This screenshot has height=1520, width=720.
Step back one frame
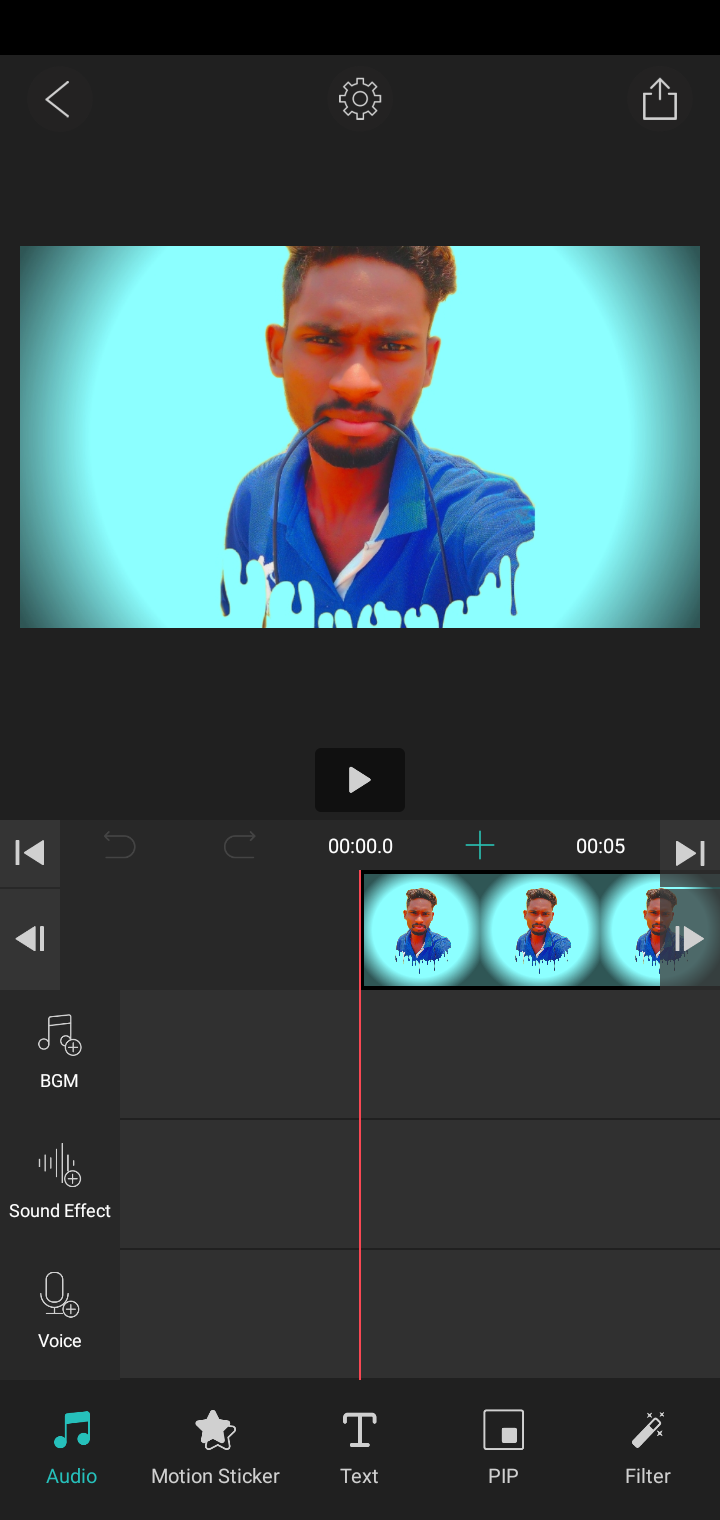tap(30, 939)
